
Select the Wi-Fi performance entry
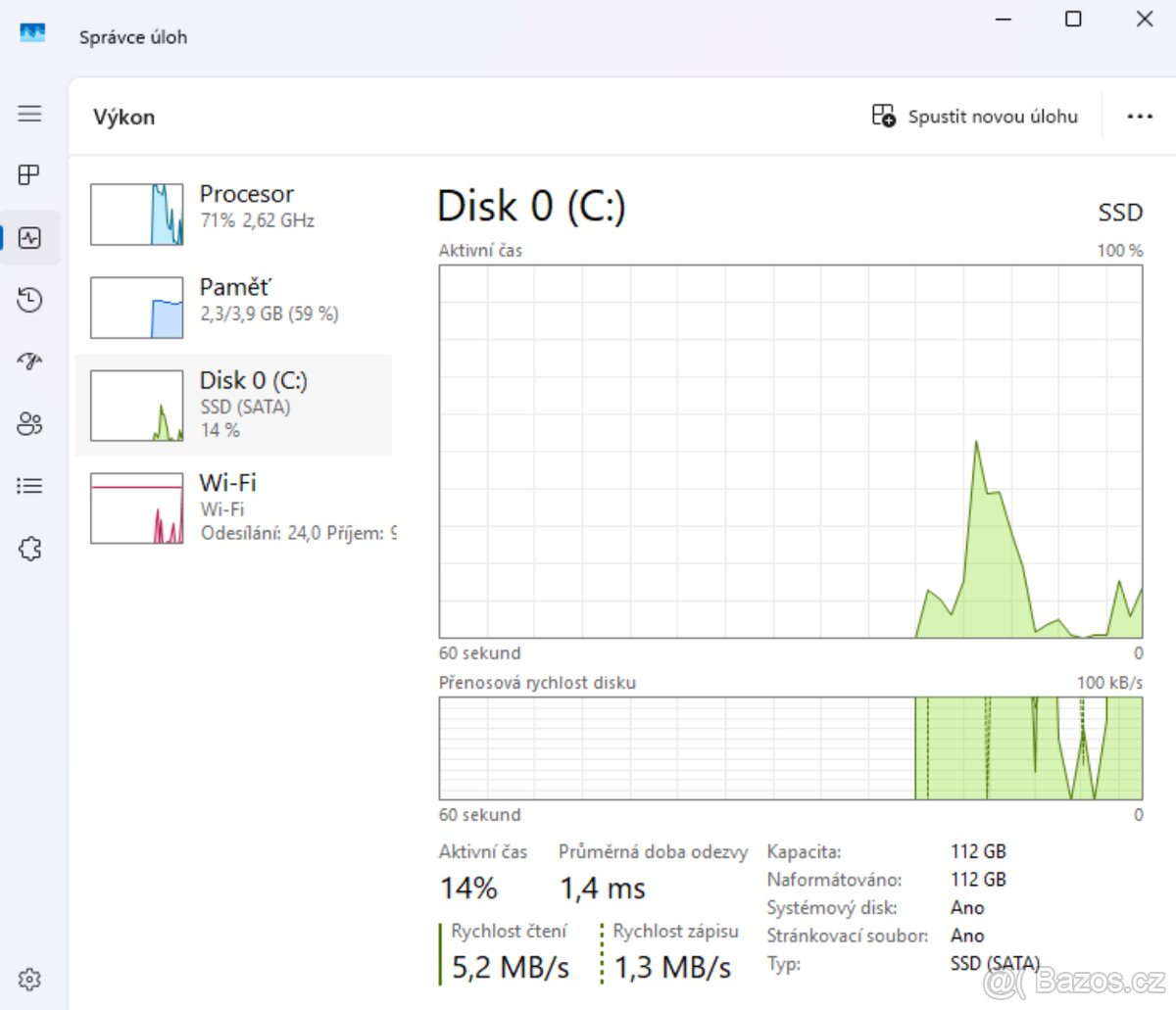point(235,506)
